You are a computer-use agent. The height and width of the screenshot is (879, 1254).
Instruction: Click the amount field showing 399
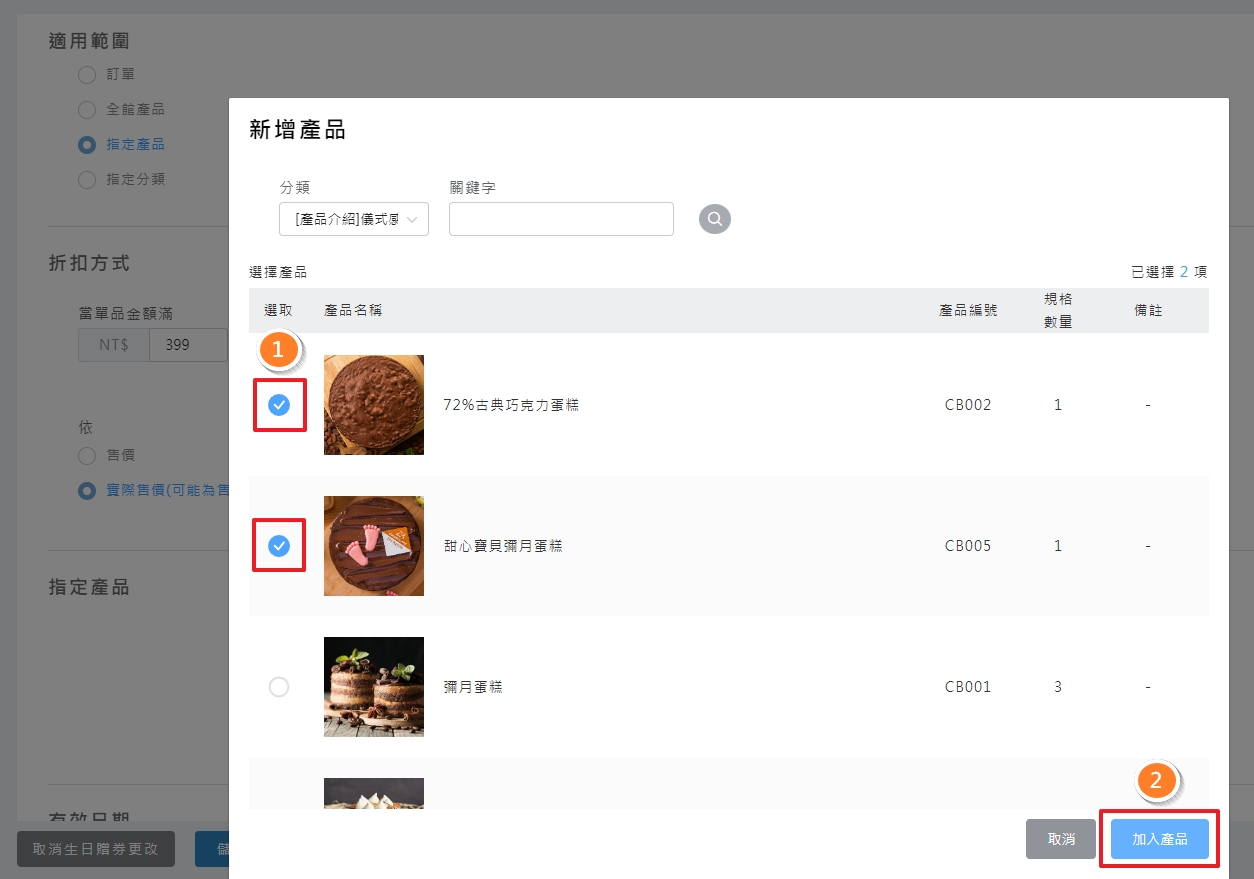pyautogui.click(x=188, y=345)
